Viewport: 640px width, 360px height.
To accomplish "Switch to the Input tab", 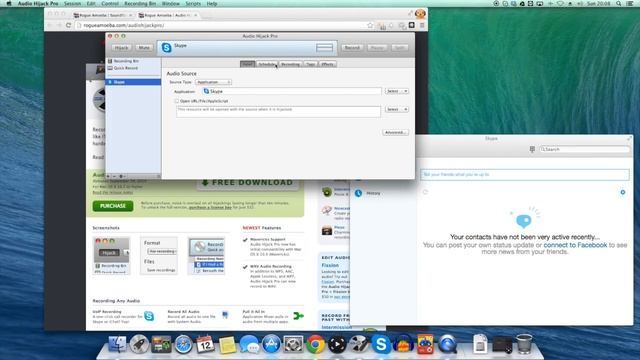I will (247, 64).
